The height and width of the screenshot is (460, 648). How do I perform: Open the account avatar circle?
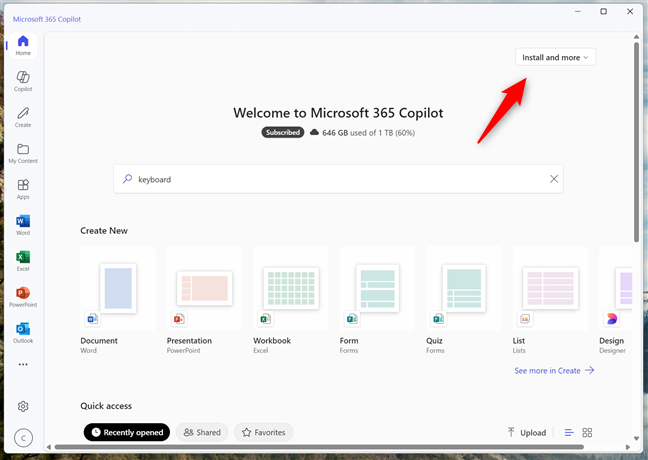(23, 438)
